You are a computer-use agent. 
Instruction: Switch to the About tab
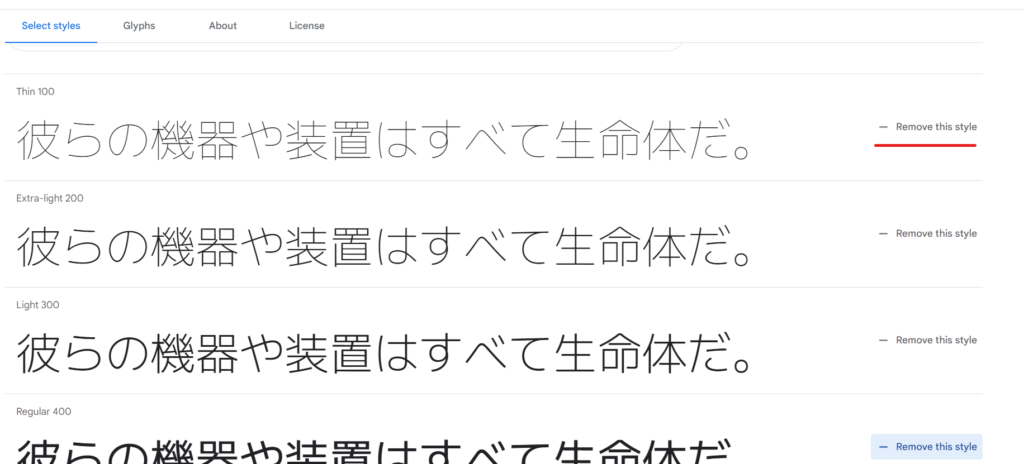(x=223, y=25)
